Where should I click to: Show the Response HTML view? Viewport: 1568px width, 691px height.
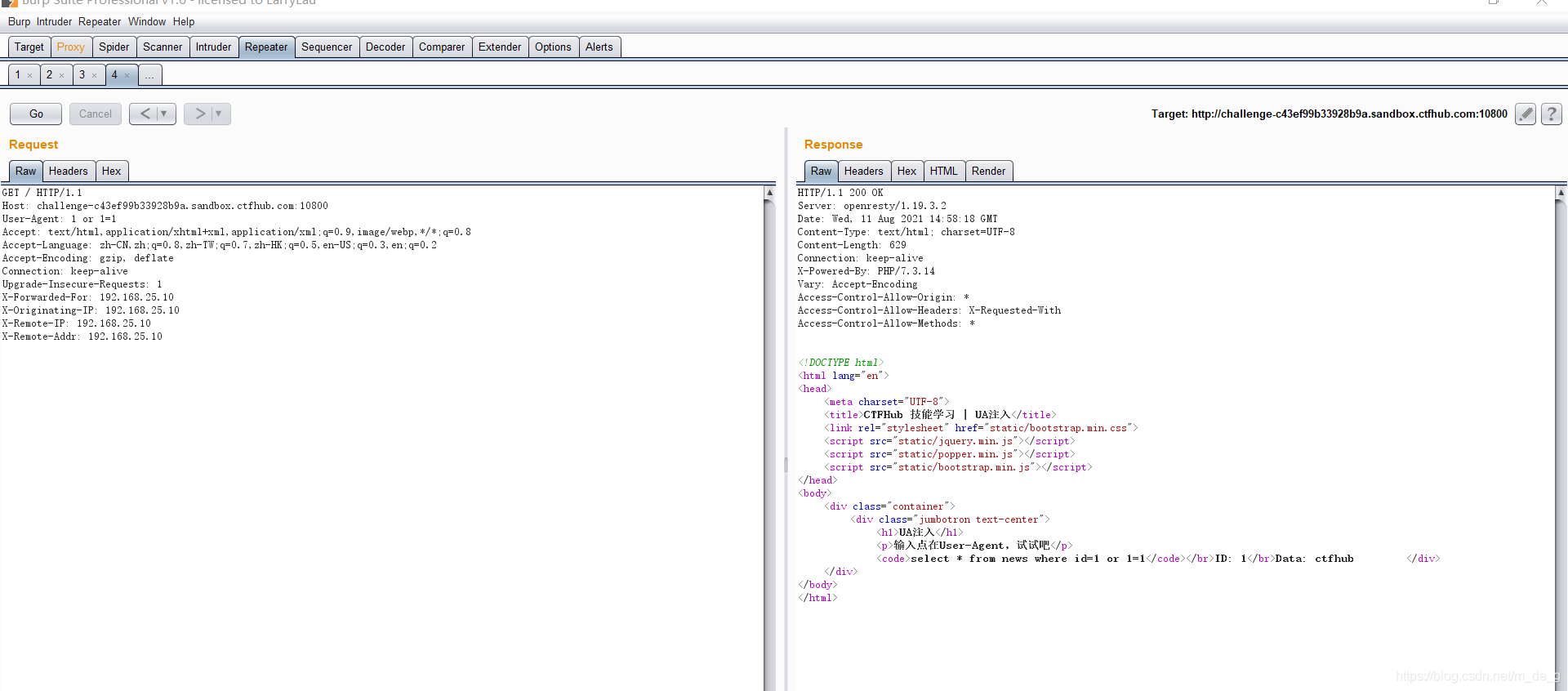pyautogui.click(x=943, y=172)
